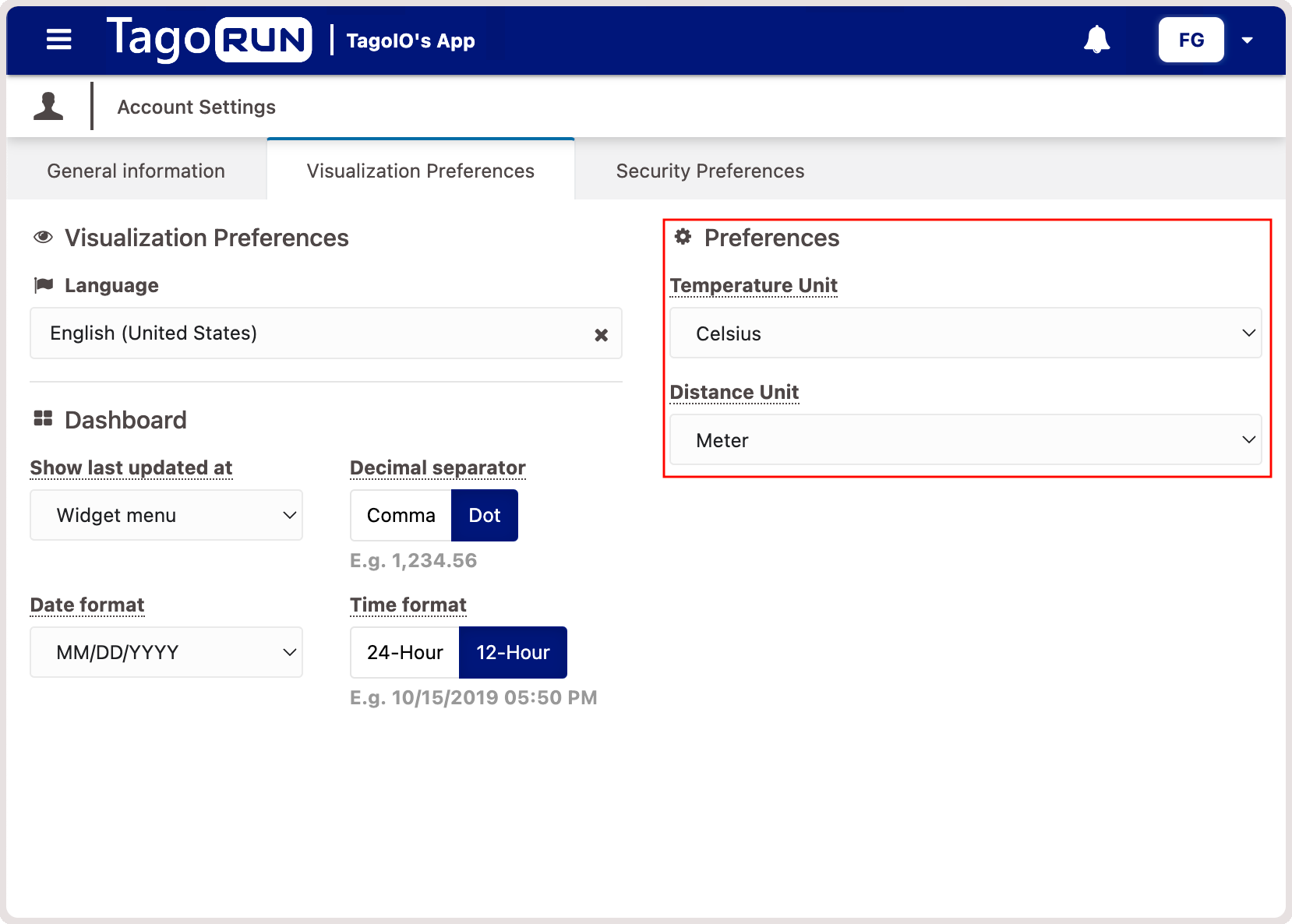Open the Show last updated at dropdown
The image size is (1292, 924).
click(x=166, y=515)
